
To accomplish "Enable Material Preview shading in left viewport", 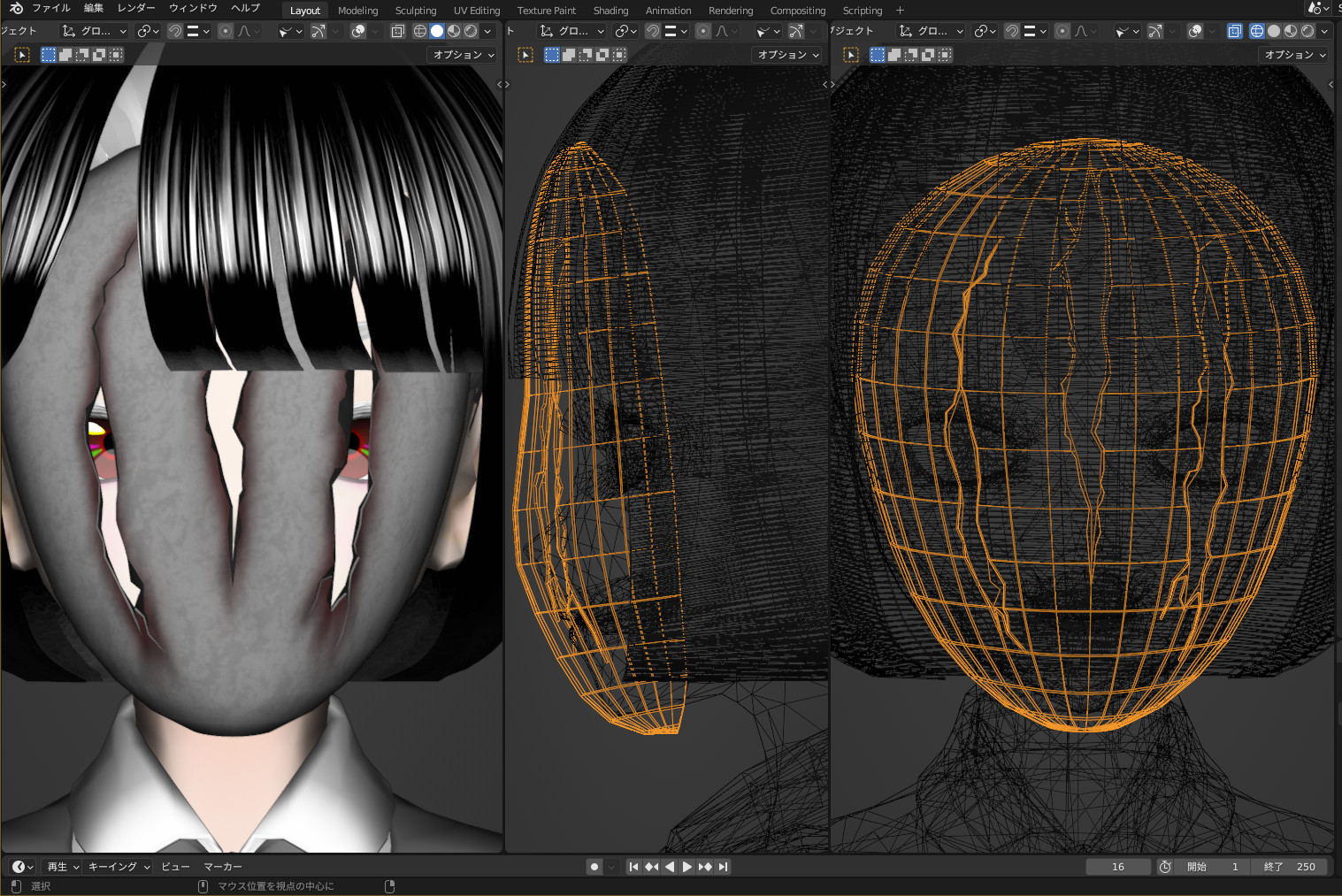I will pyautogui.click(x=454, y=30).
